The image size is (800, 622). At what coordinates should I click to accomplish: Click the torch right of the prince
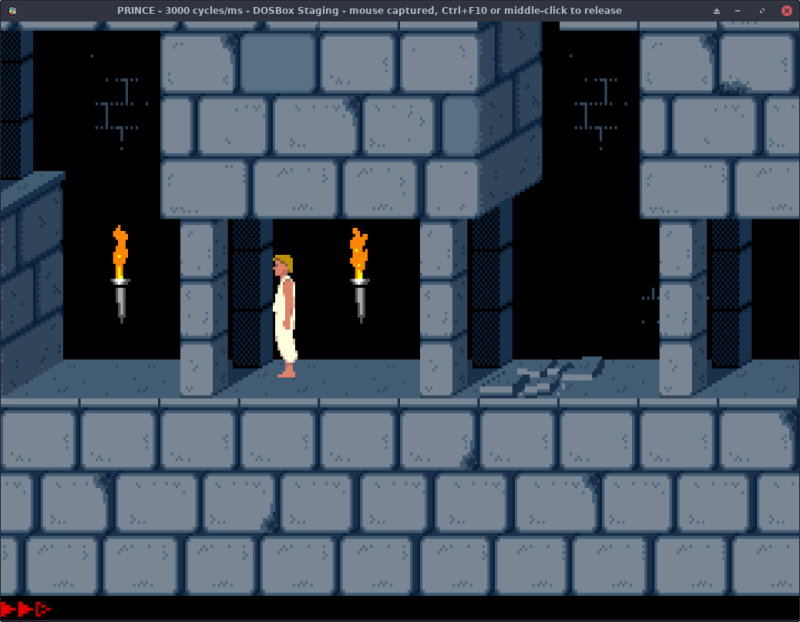click(359, 276)
